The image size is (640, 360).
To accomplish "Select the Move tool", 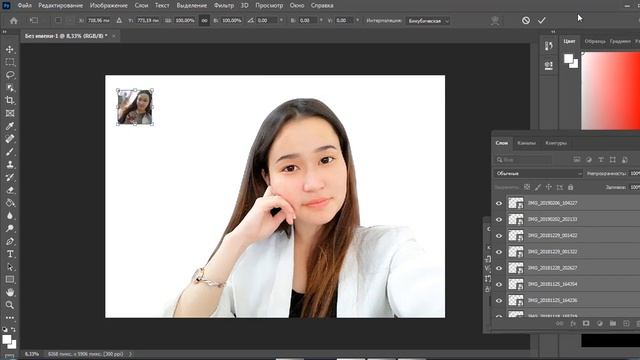I will pos(10,49).
